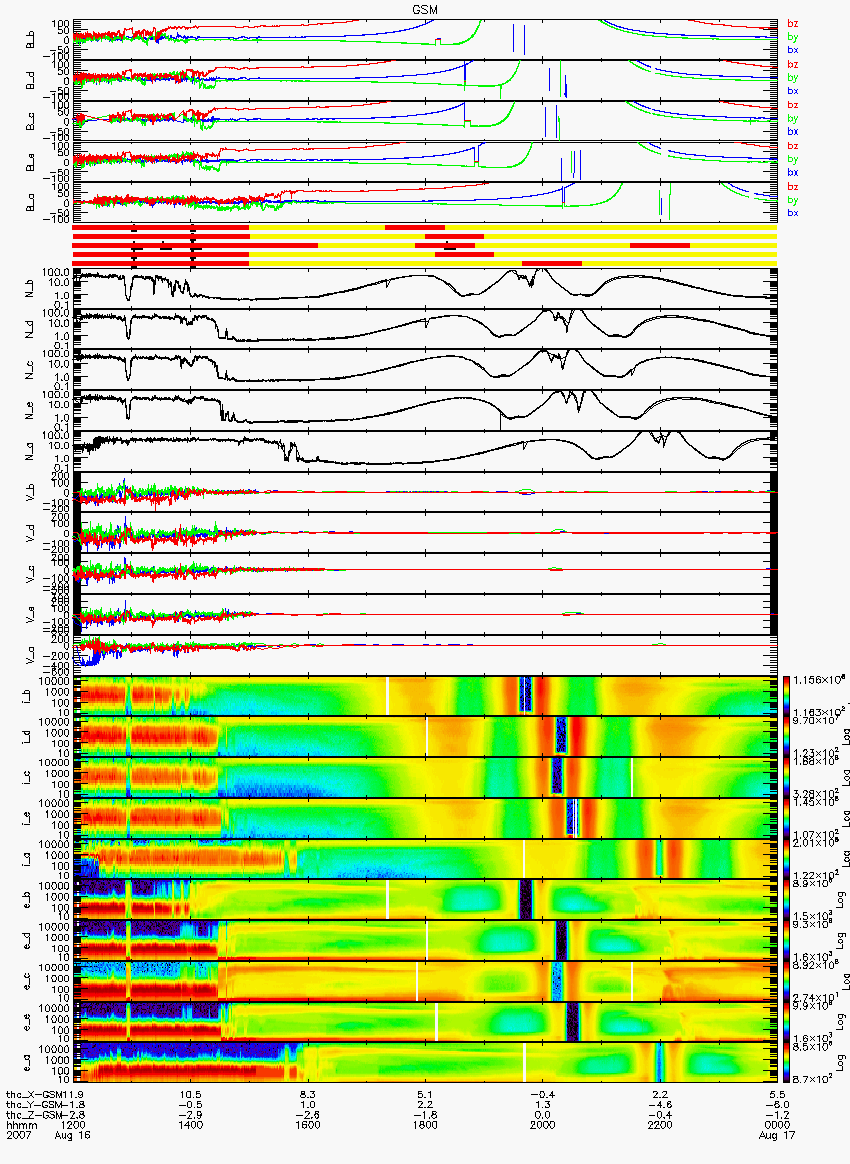Click the N_a density axis label
The image size is (850, 1164).
[31, 451]
